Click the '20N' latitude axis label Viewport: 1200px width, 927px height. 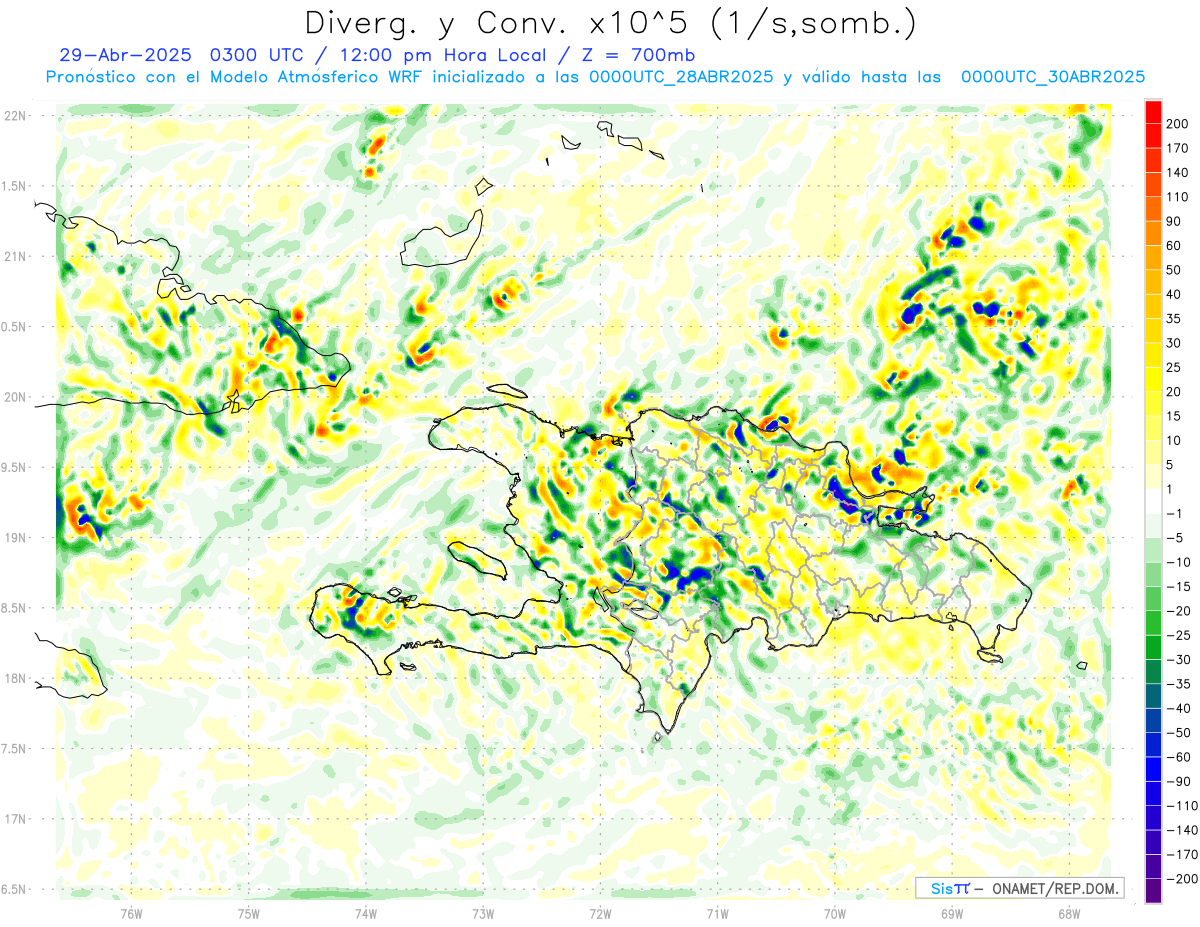[x=15, y=397]
